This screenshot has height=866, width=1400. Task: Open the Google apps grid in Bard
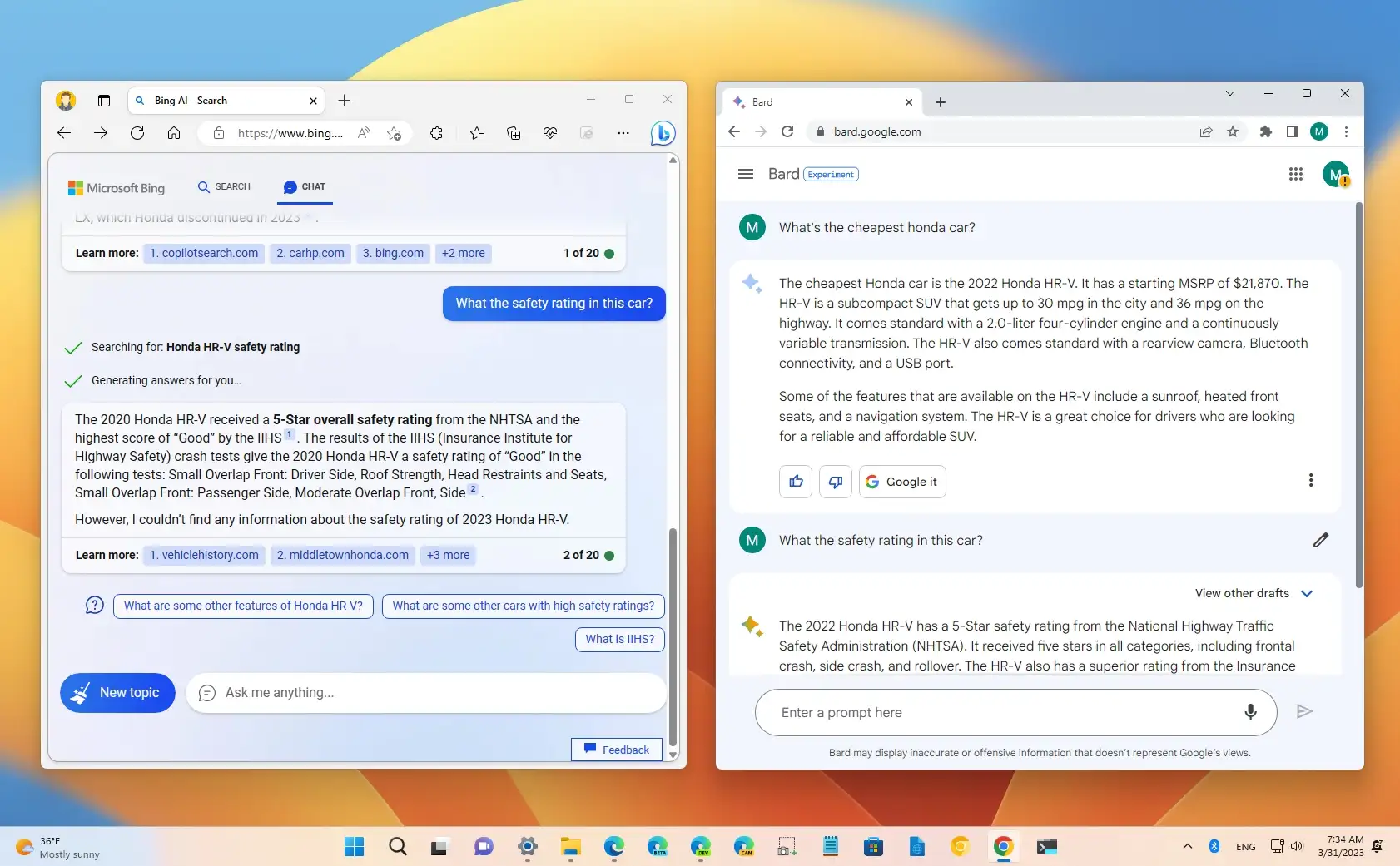(1295, 174)
